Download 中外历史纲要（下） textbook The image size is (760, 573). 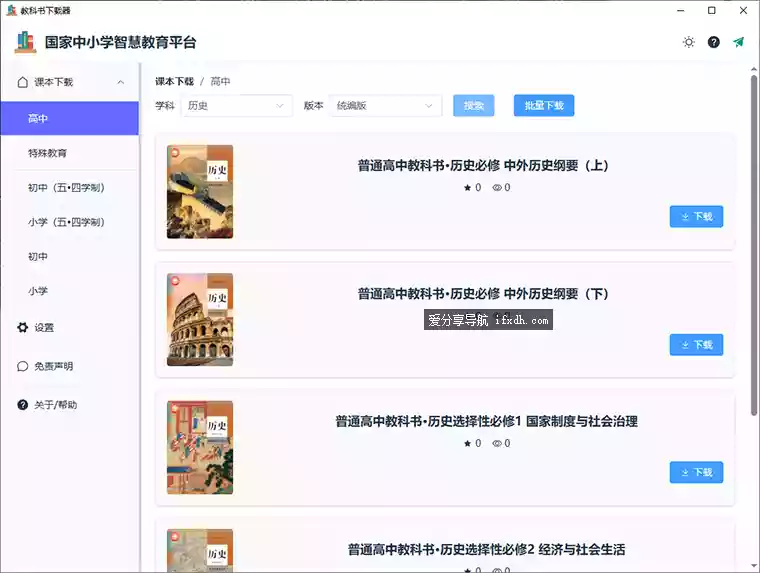(696, 345)
